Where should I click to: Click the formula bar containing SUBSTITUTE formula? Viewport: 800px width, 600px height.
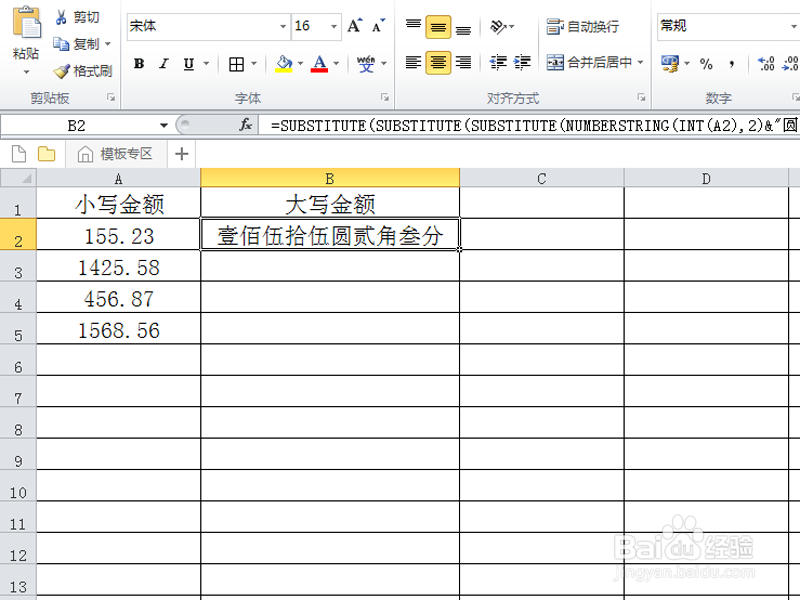[531, 125]
